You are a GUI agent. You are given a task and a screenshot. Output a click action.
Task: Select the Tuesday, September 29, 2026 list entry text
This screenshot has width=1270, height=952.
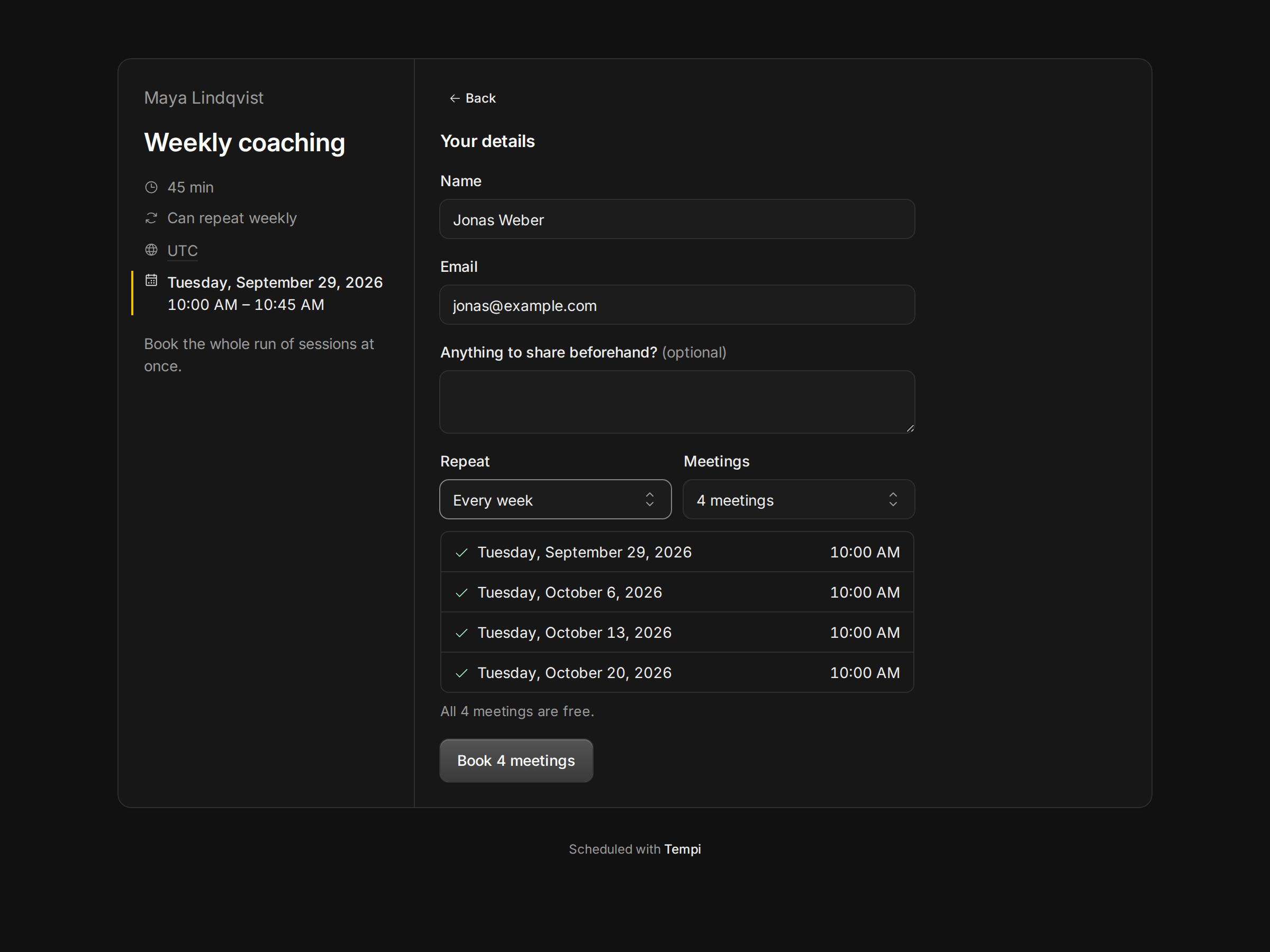tap(585, 552)
